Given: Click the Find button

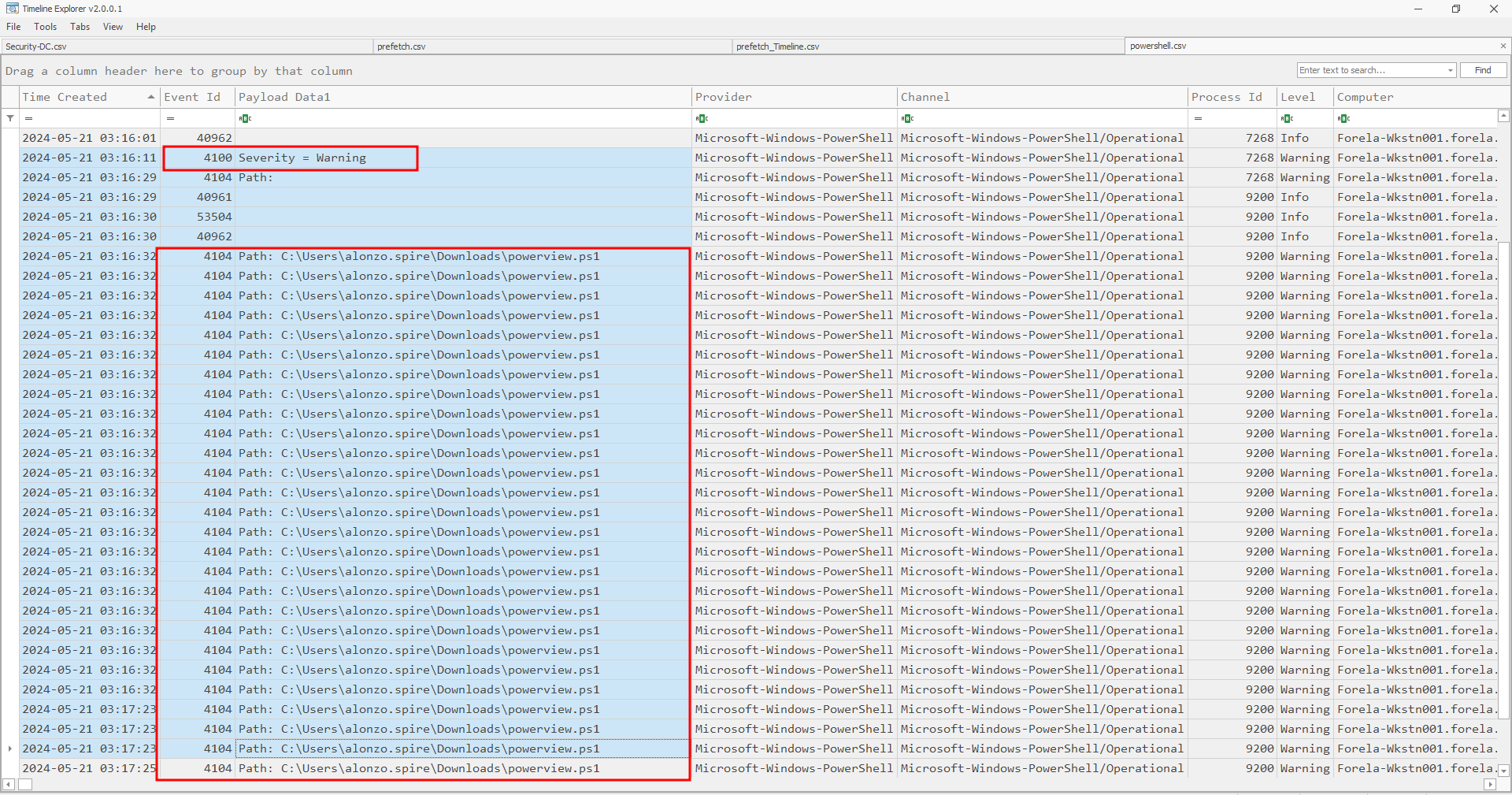Looking at the screenshot, I should point(1483,70).
